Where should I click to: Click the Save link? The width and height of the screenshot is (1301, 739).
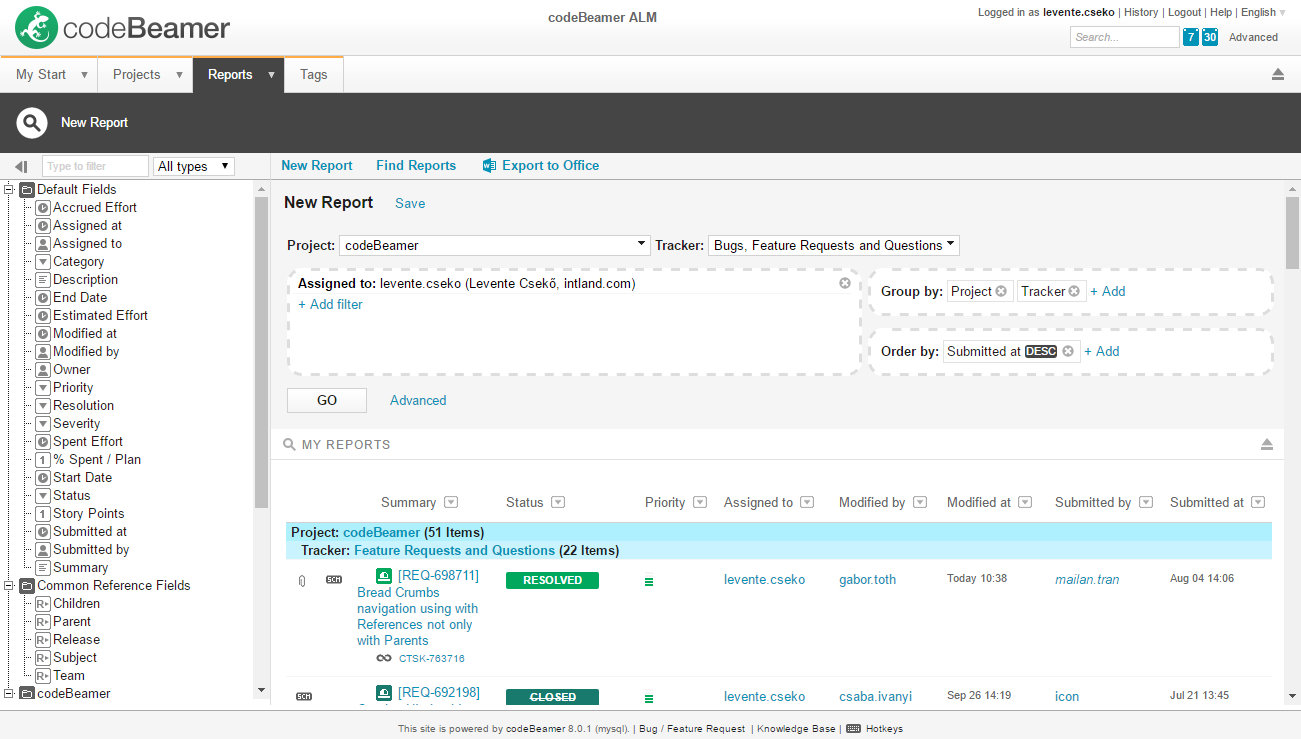click(x=410, y=203)
